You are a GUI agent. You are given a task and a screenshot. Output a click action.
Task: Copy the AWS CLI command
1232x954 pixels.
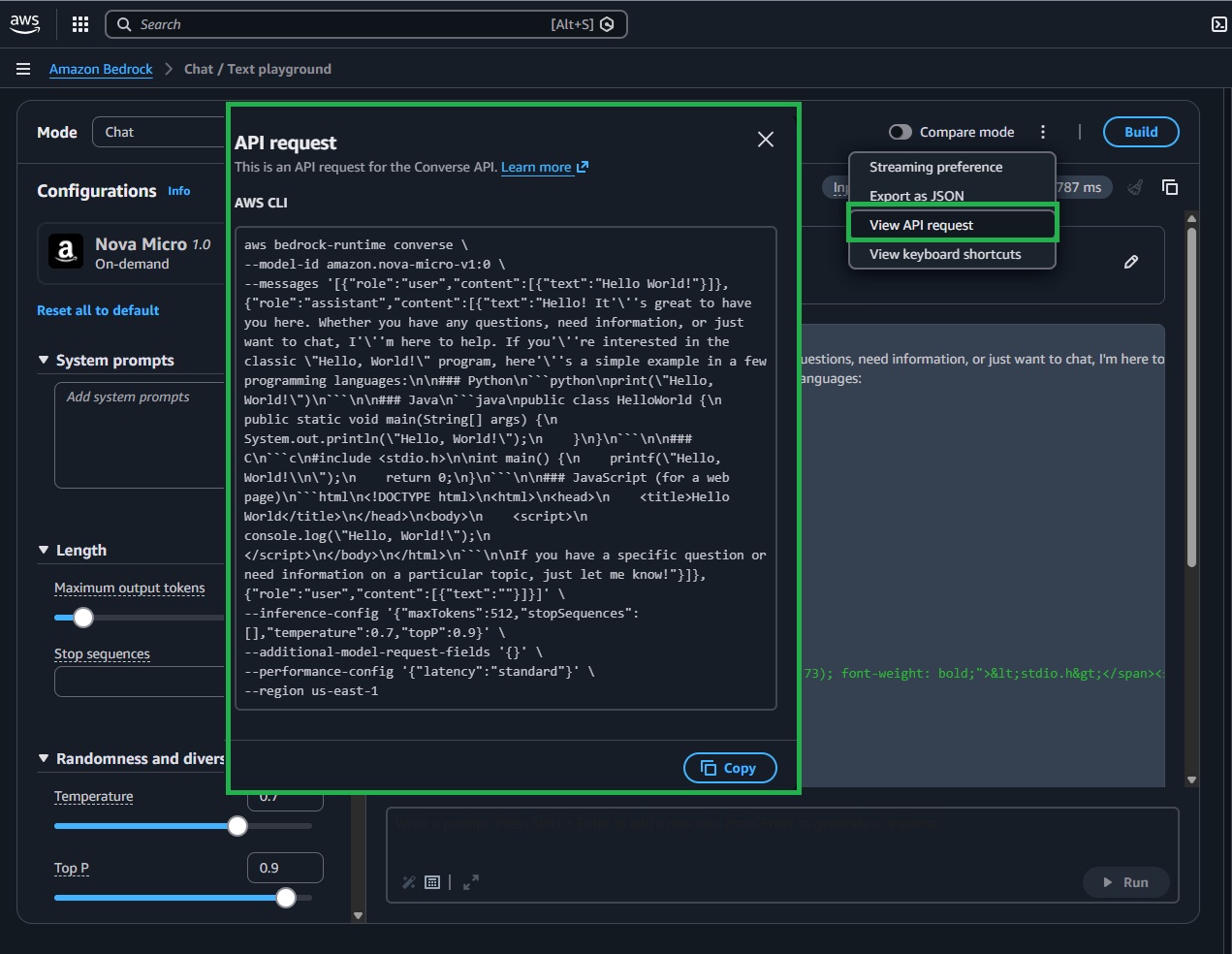pyautogui.click(x=730, y=768)
